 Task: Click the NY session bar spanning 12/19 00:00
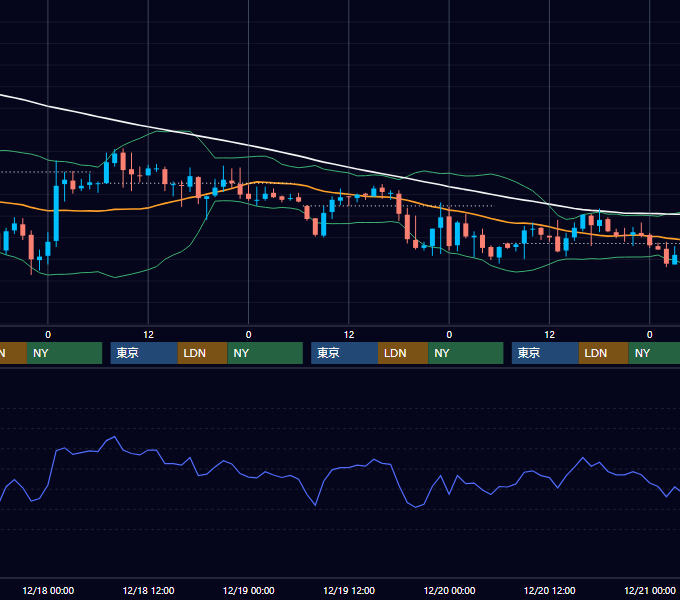[265, 353]
